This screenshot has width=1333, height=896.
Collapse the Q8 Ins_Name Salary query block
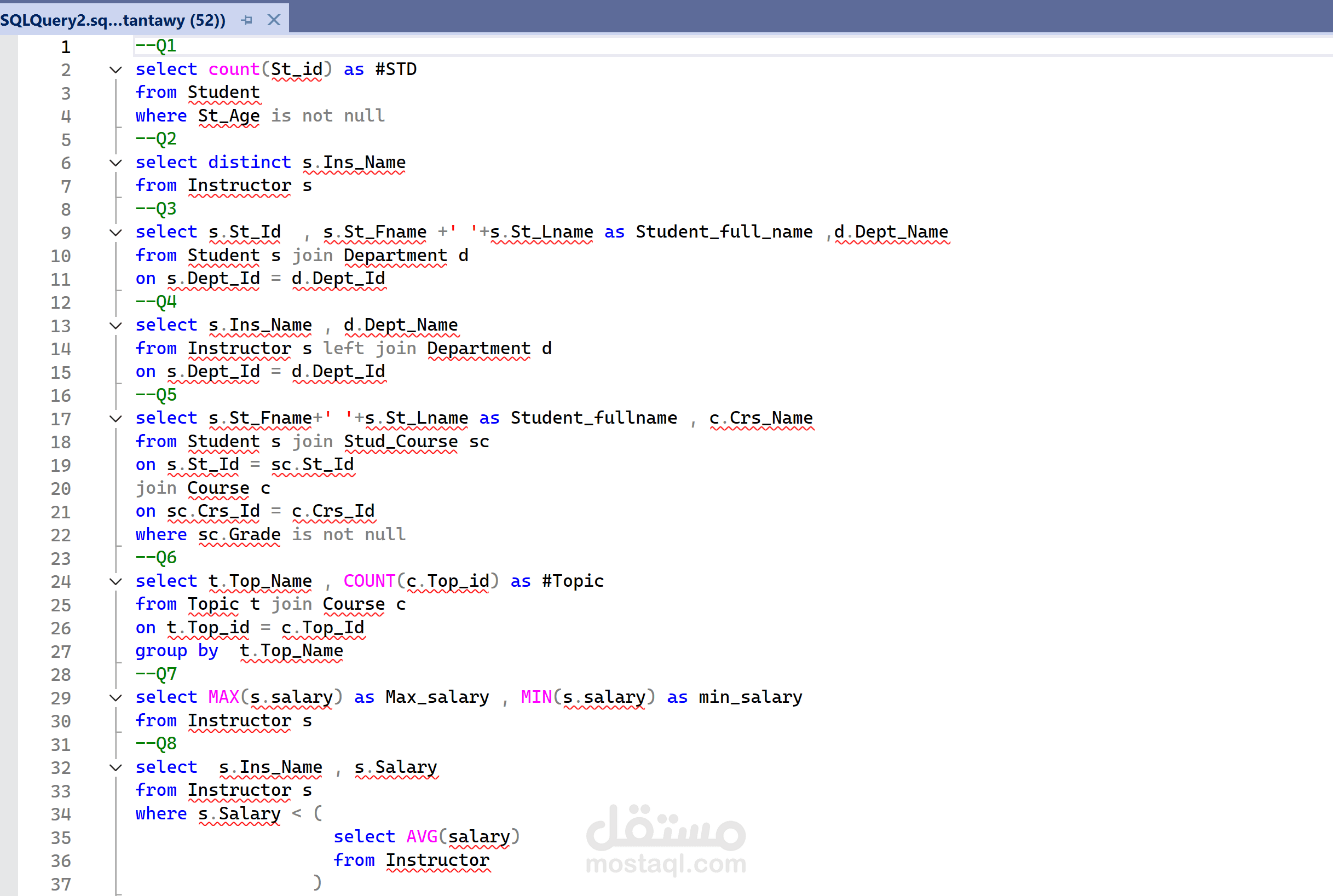coord(116,767)
